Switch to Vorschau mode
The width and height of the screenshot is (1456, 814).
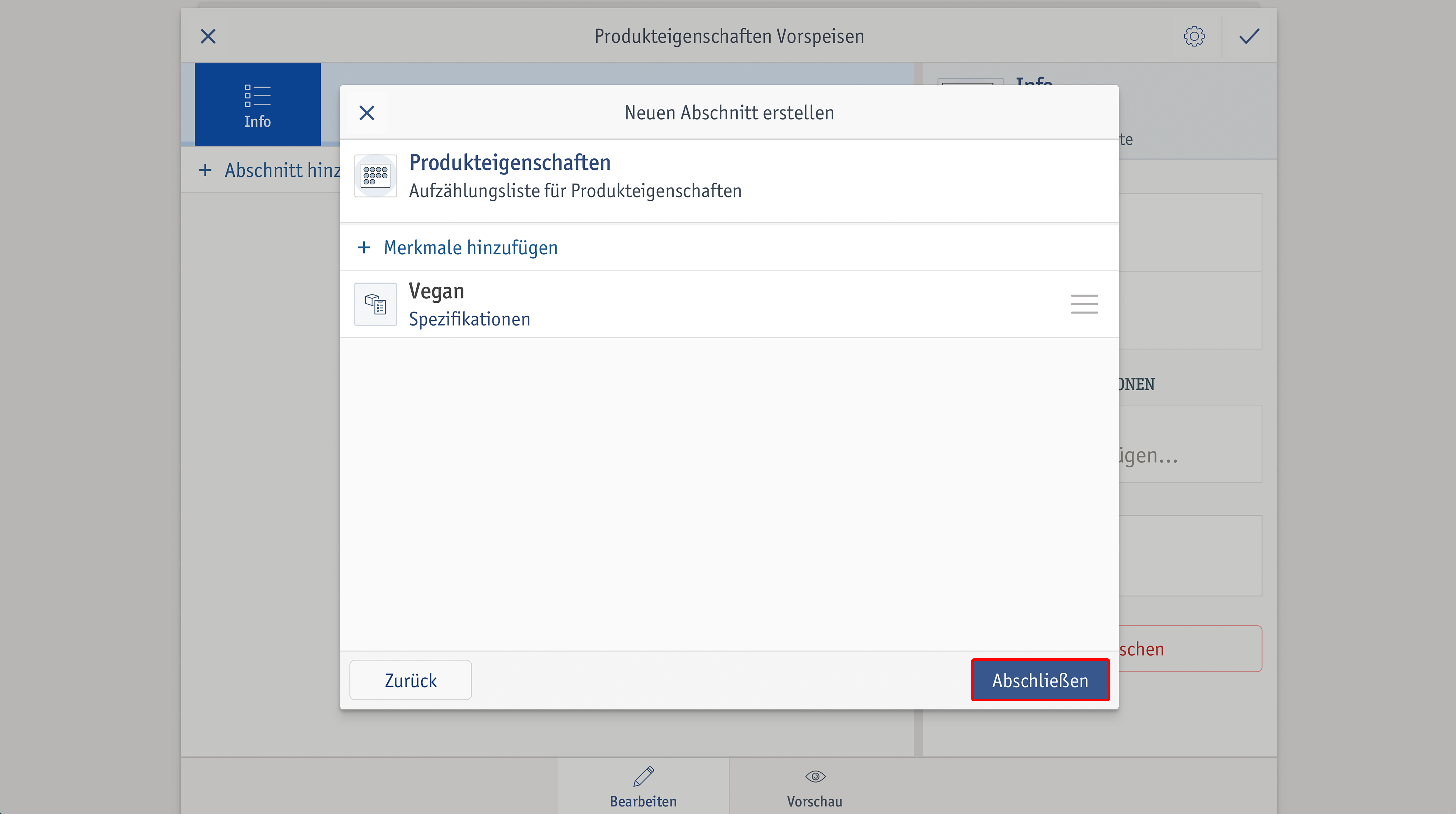[815, 786]
